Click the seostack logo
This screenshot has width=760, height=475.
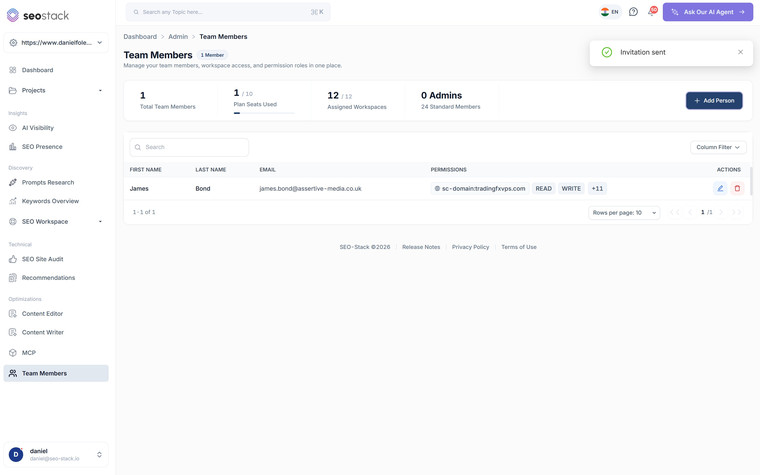pos(38,16)
